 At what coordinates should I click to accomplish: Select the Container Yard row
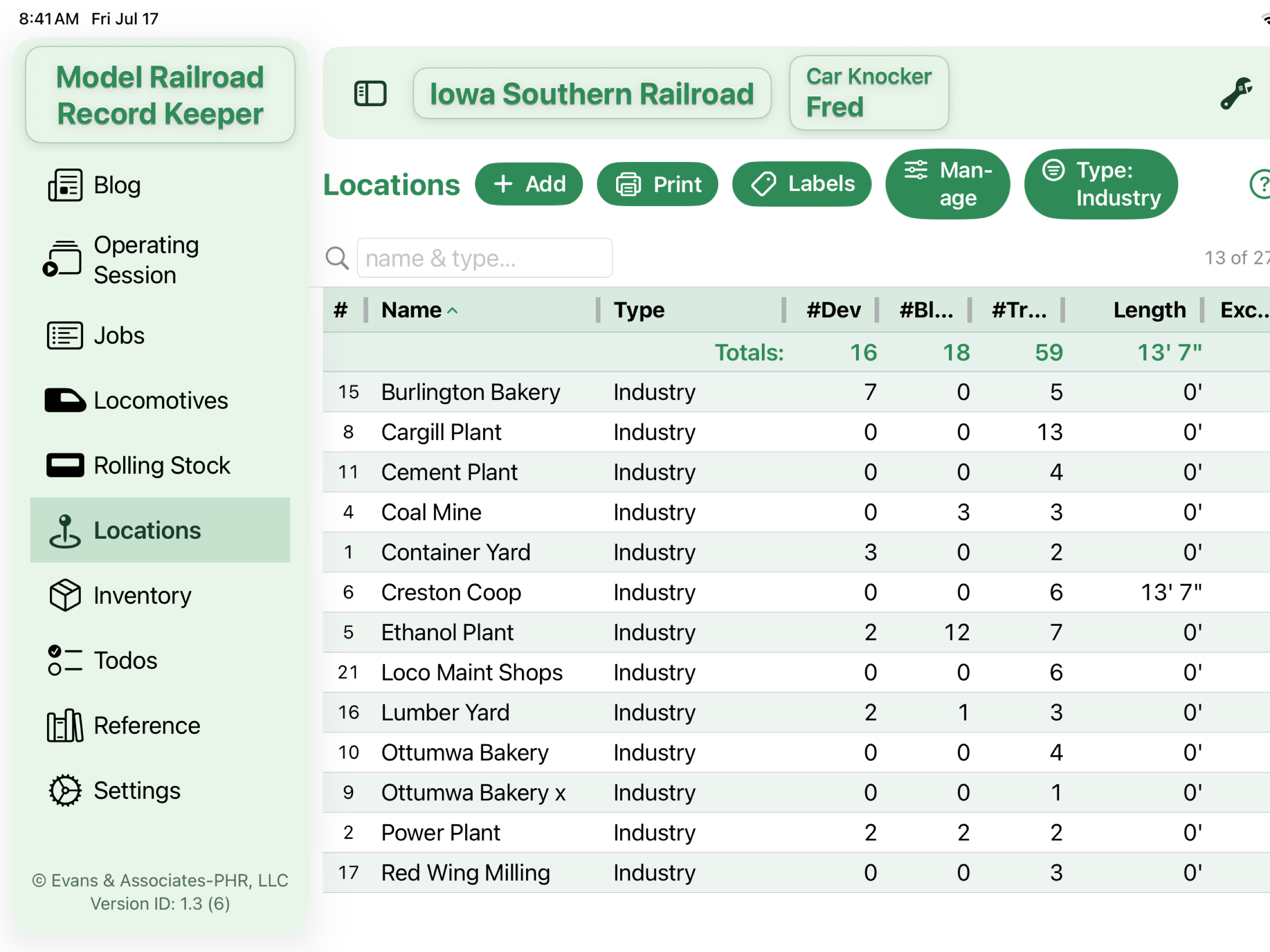(797, 553)
